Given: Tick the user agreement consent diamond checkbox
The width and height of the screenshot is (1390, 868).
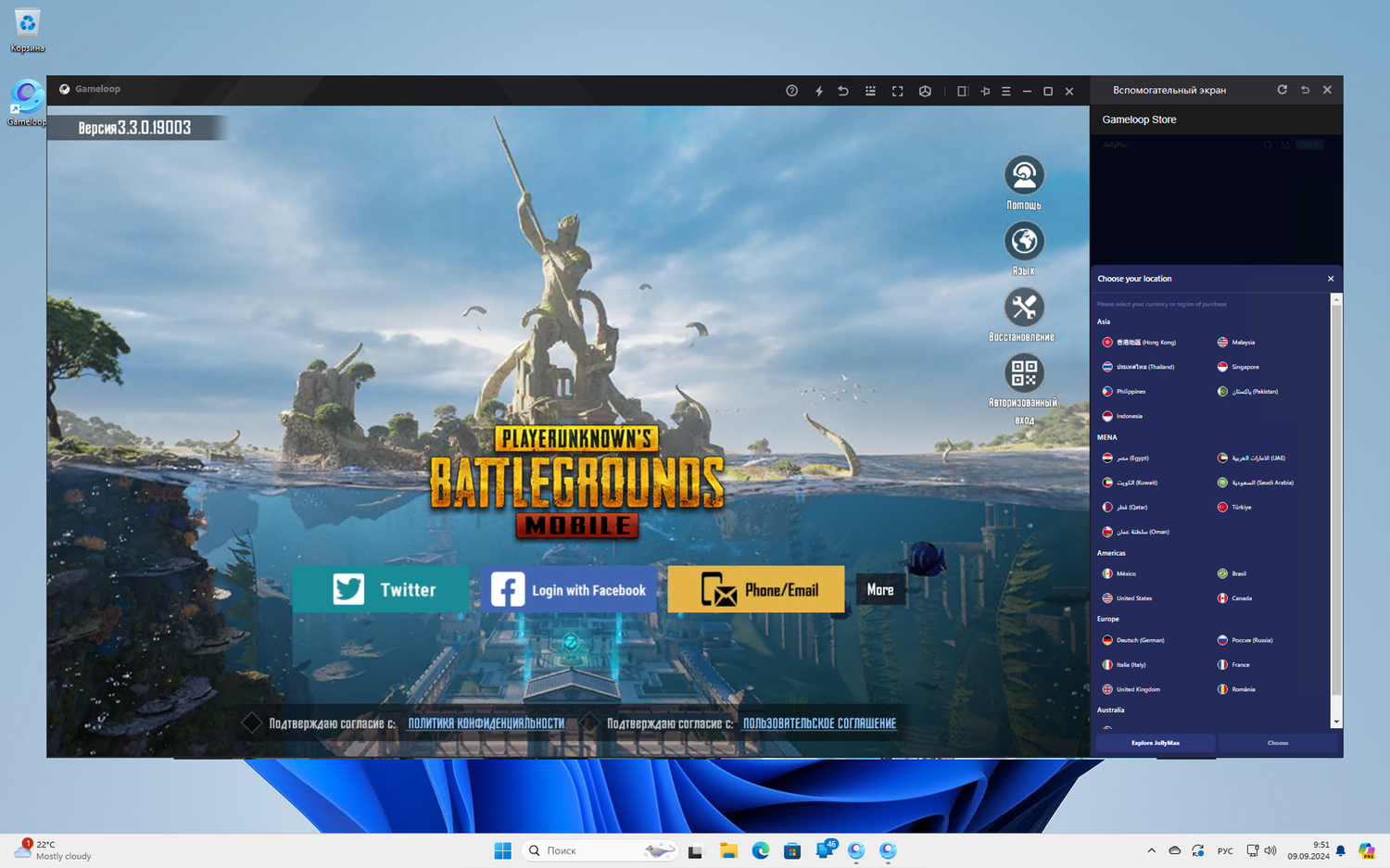Looking at the screenshot, I should click(x=589, y=723).
